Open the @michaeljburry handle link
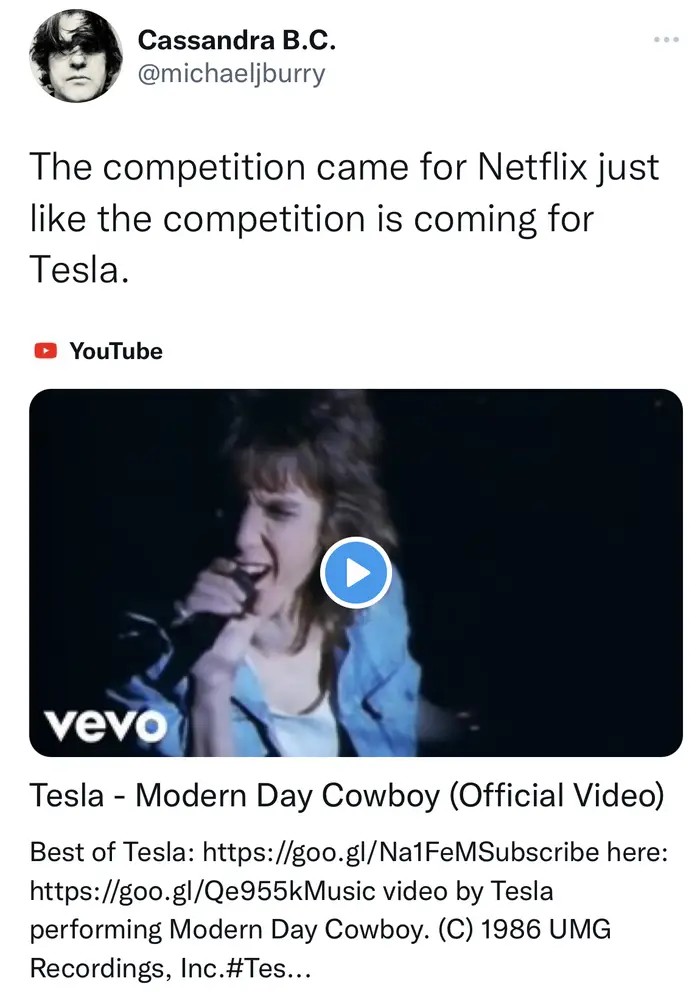This screenshot has width=700, height=995. click(231, 75)
